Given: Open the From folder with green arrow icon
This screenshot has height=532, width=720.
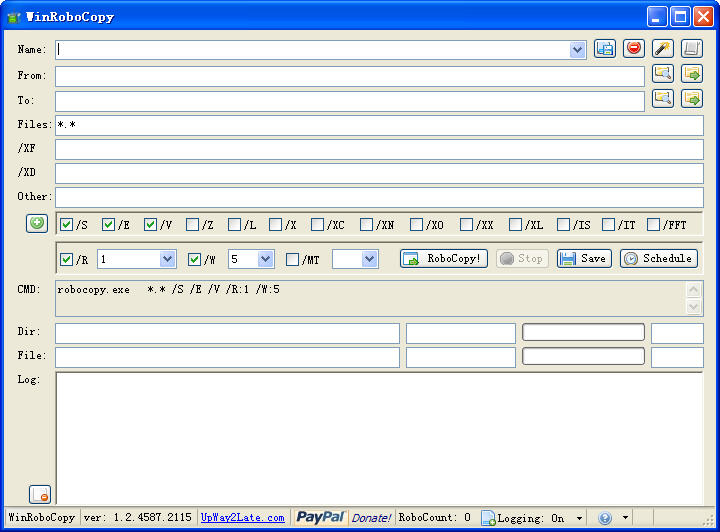Looking at the screenshot, I should click(692, 73).
